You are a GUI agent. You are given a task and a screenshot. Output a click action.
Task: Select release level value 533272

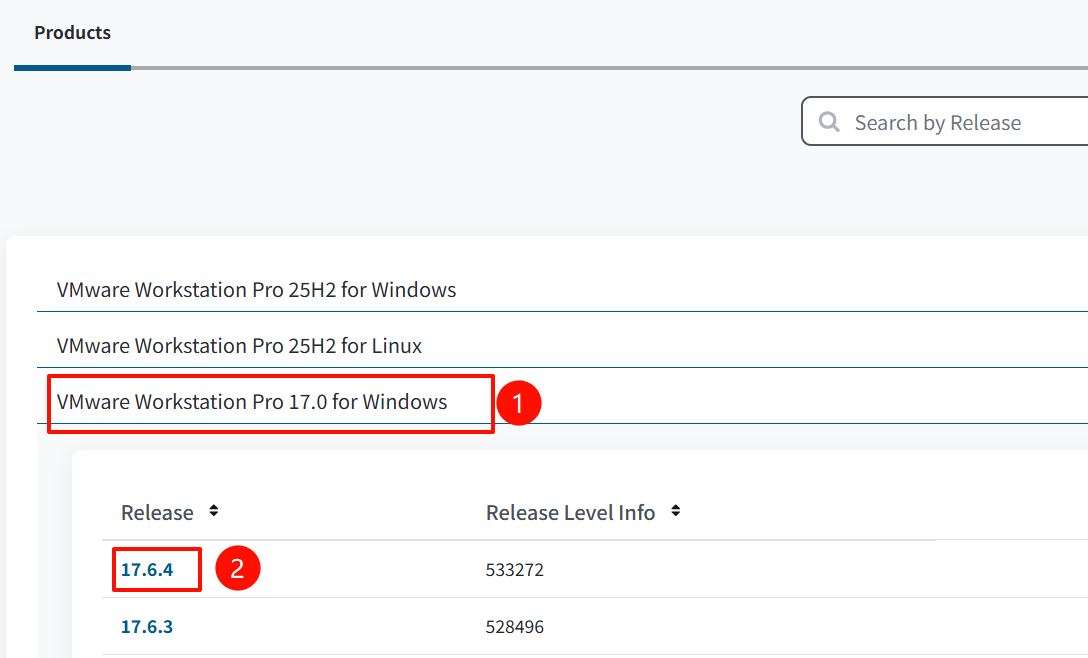(515, 570)
